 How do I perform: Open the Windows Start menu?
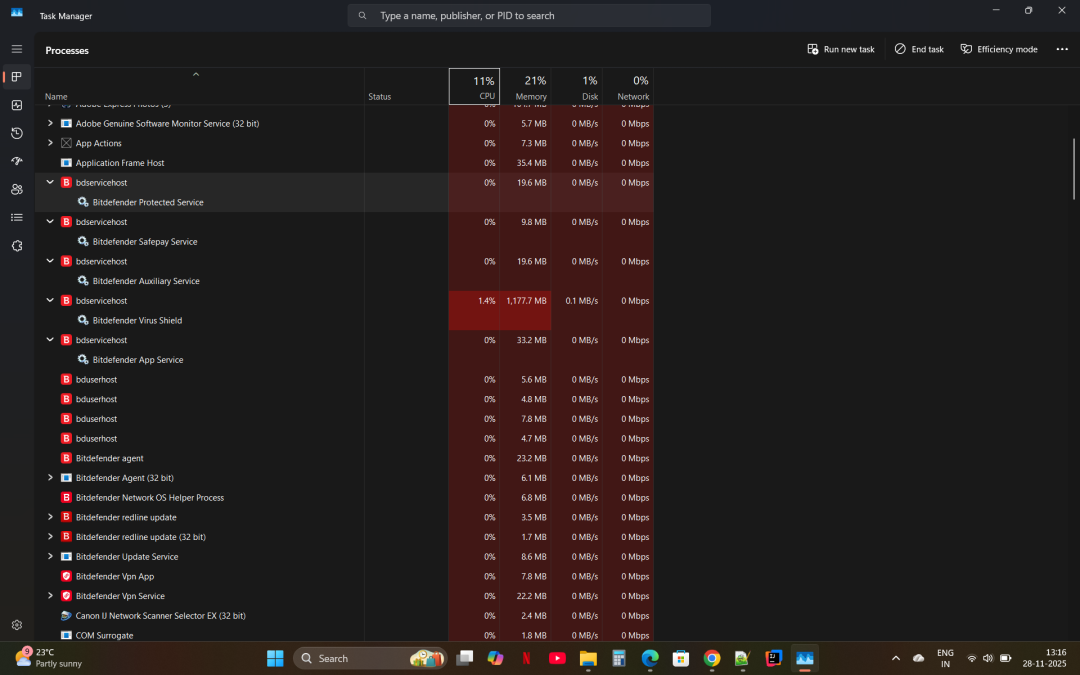275,658
